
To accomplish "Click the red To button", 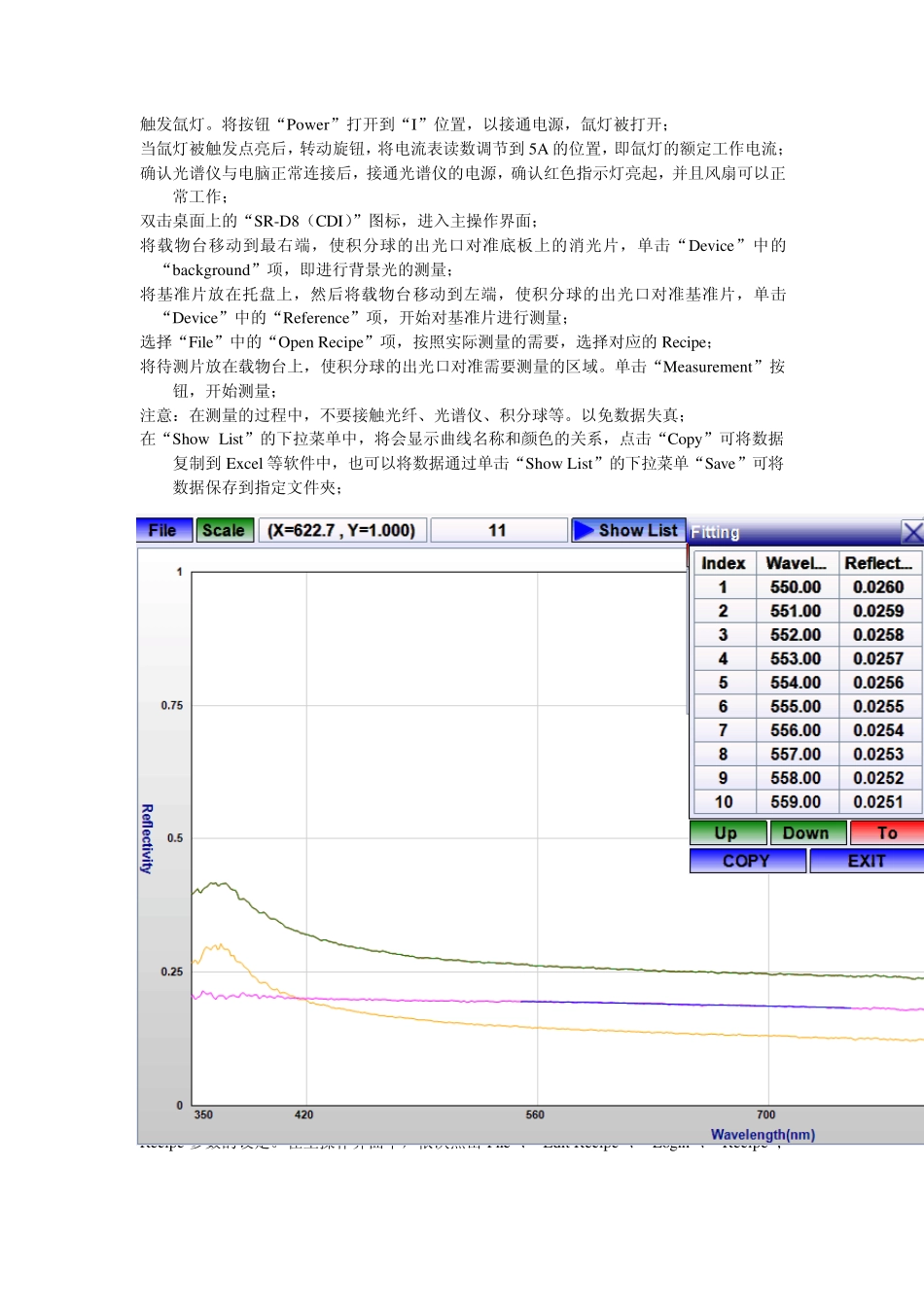I will point(886,832).
